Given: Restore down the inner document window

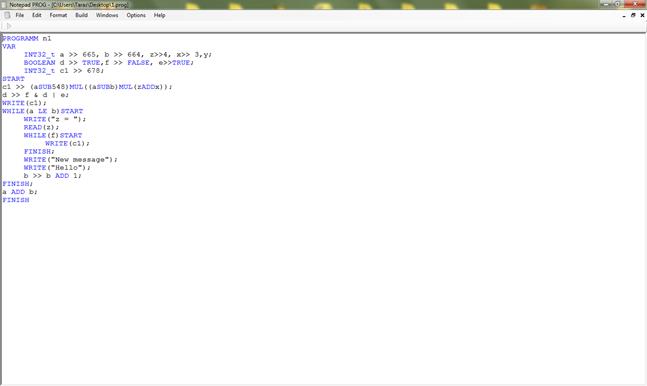Looking at the screenshot, I should [x=633, y=15].
